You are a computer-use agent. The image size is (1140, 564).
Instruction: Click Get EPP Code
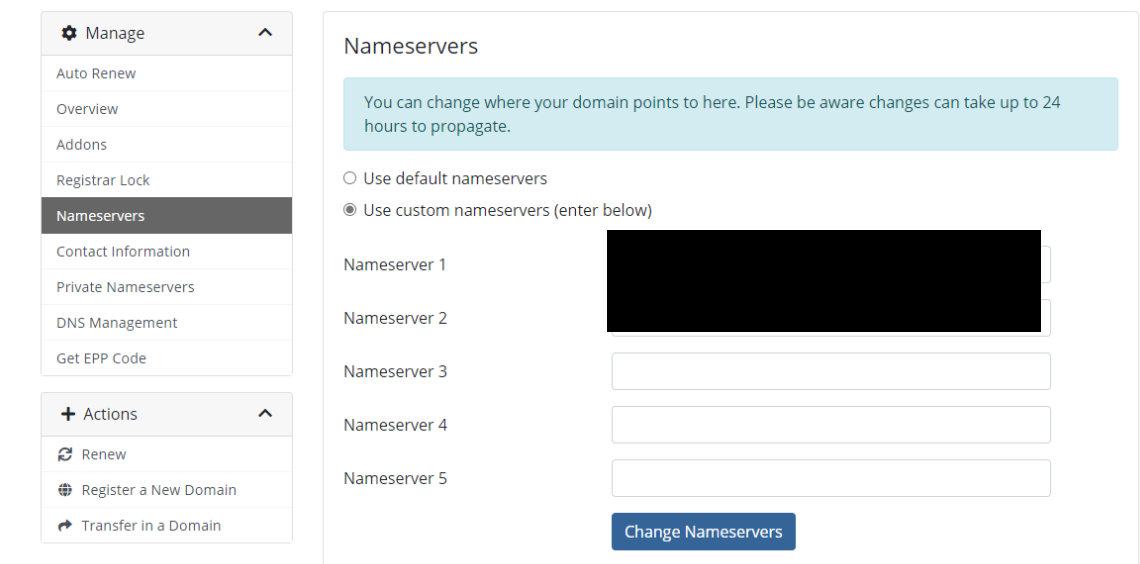click(101, 358)
